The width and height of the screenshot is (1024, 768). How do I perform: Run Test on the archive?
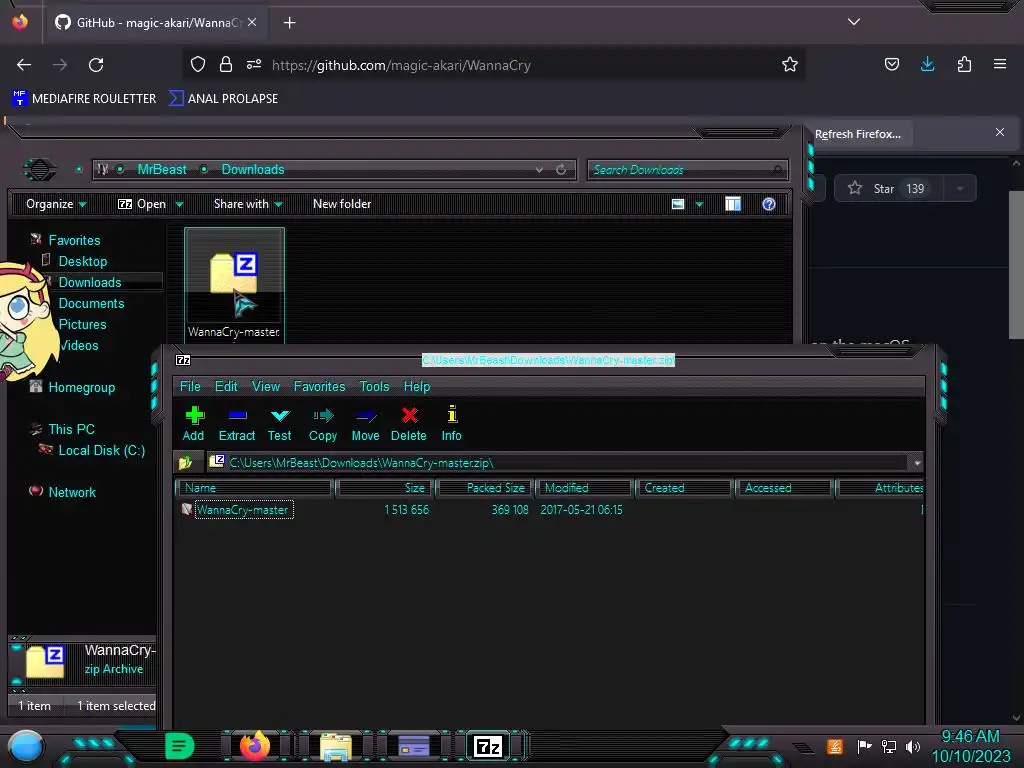tap(280, 423)
